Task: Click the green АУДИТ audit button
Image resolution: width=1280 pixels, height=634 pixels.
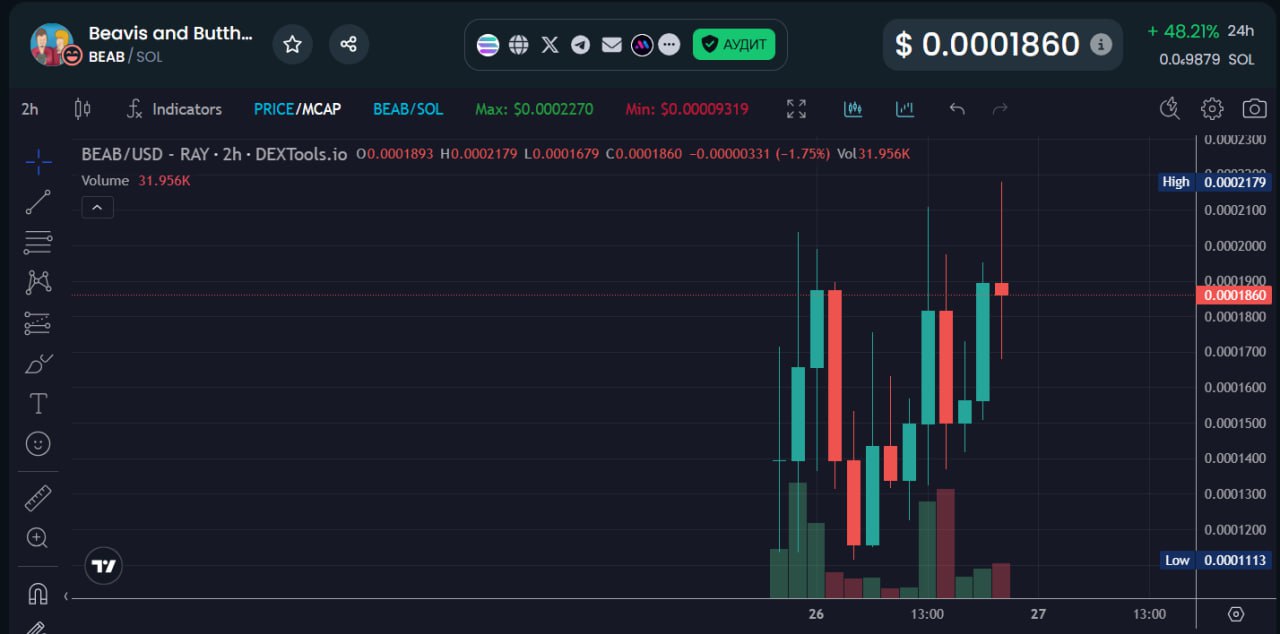Action: tap(734, 44)
